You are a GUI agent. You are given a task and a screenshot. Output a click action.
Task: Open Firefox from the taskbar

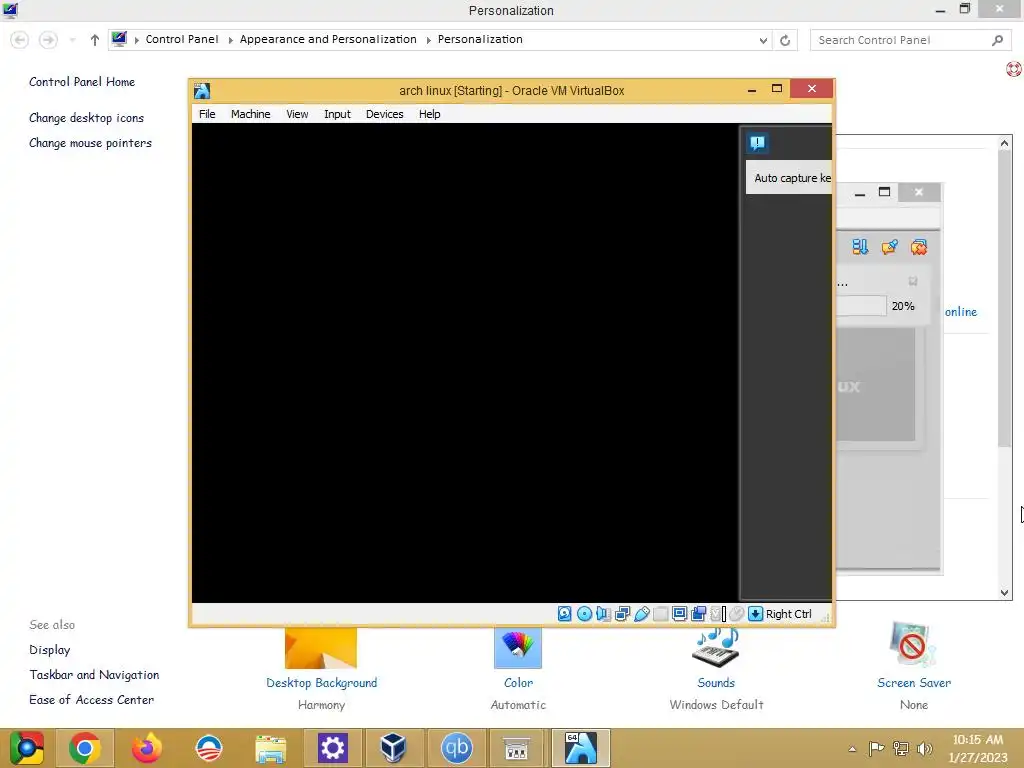147,748
